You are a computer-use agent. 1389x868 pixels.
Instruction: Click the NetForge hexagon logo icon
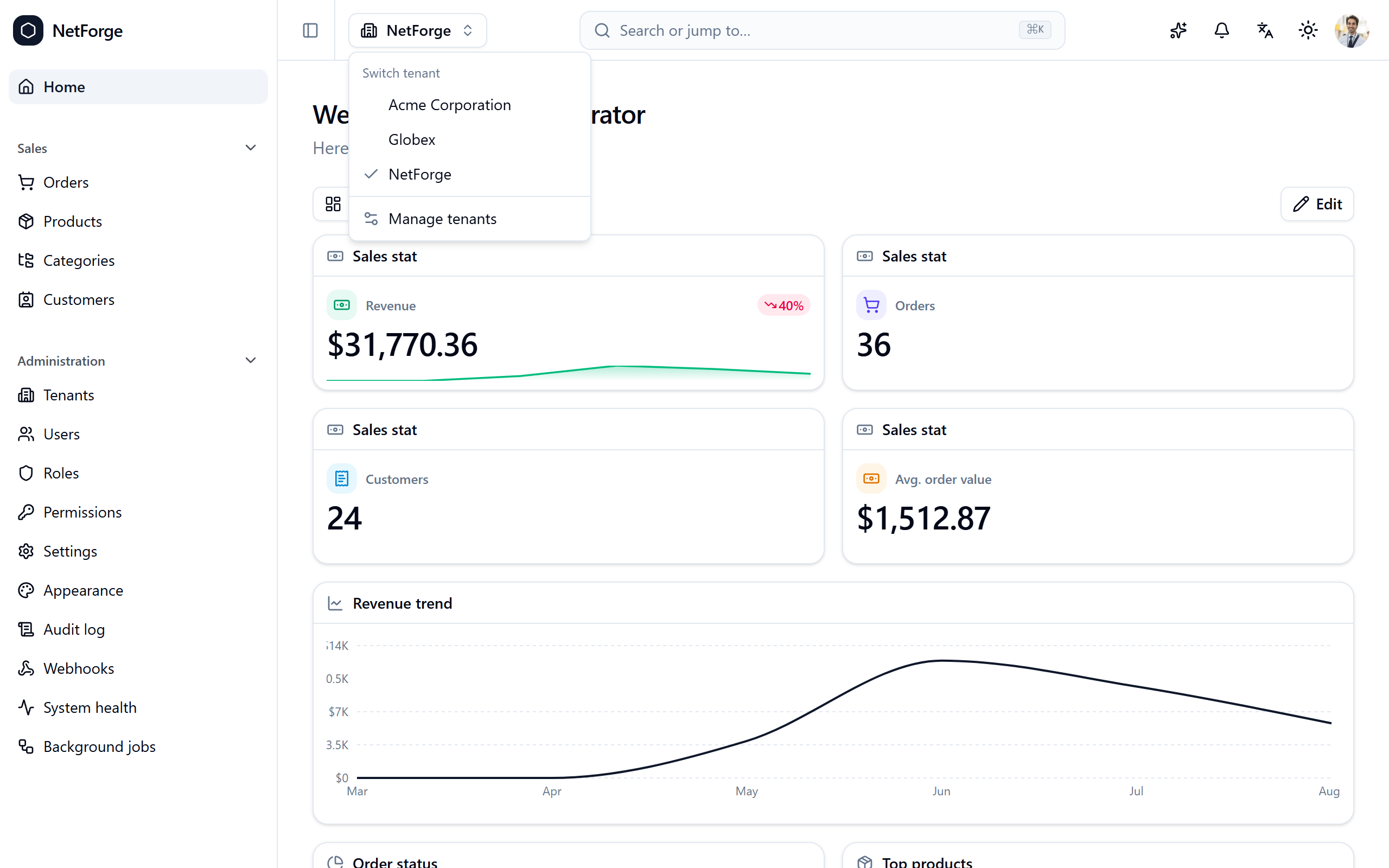click(x=28, y=30)
